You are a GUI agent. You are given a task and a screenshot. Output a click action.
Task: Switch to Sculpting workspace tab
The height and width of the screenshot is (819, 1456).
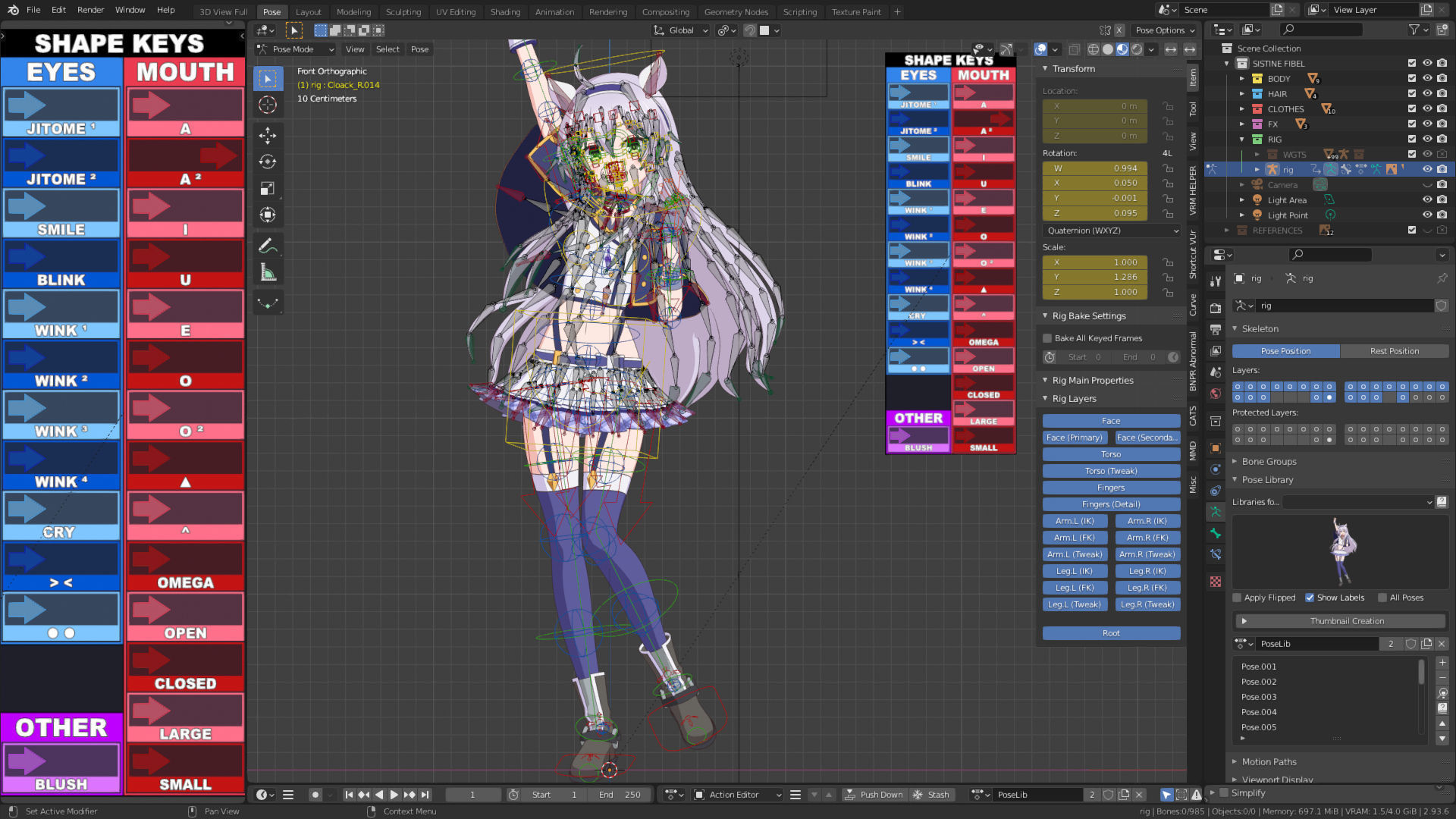tap(403, 11)
